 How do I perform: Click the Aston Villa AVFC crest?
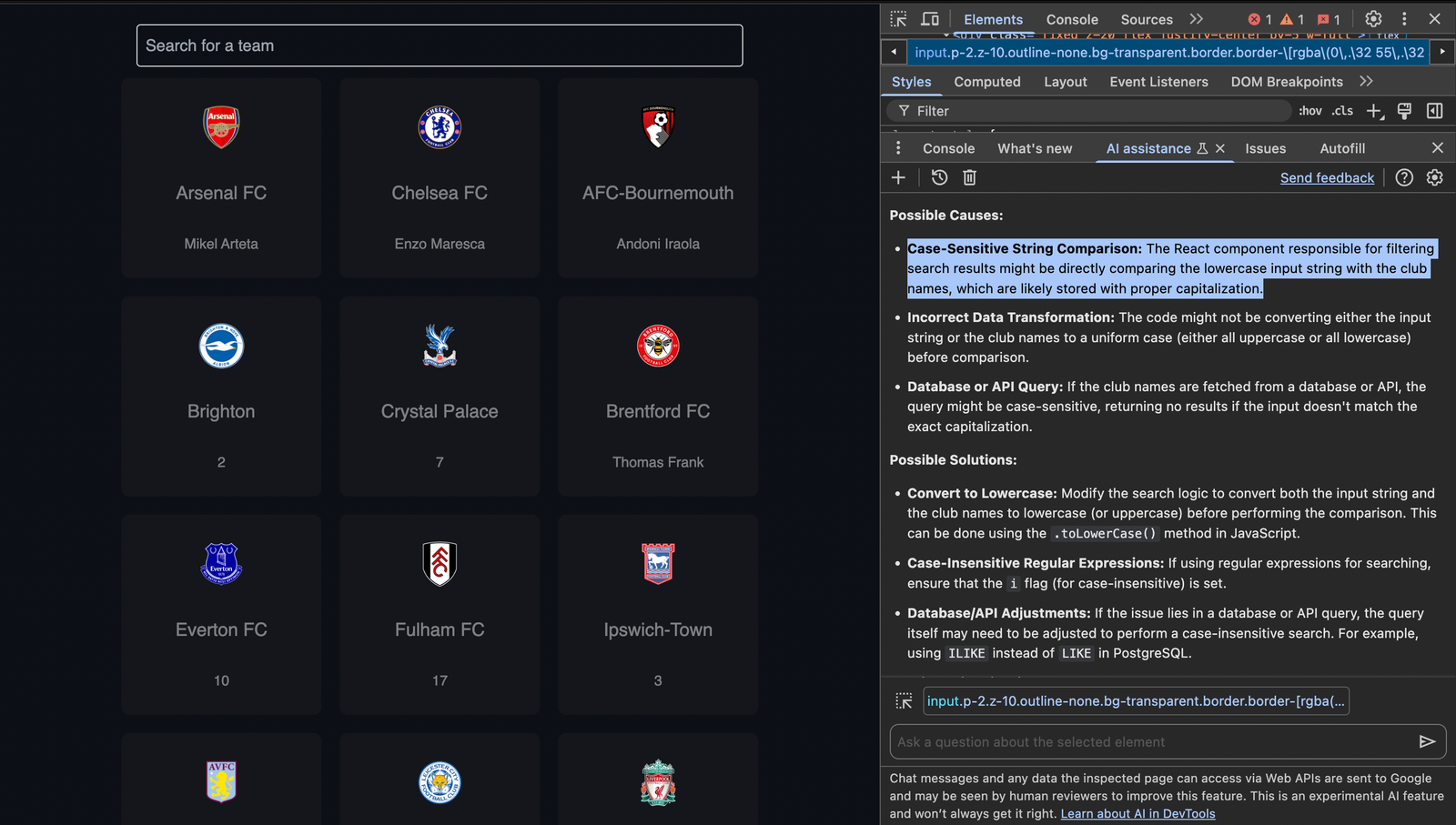click(x=221, y=782)
